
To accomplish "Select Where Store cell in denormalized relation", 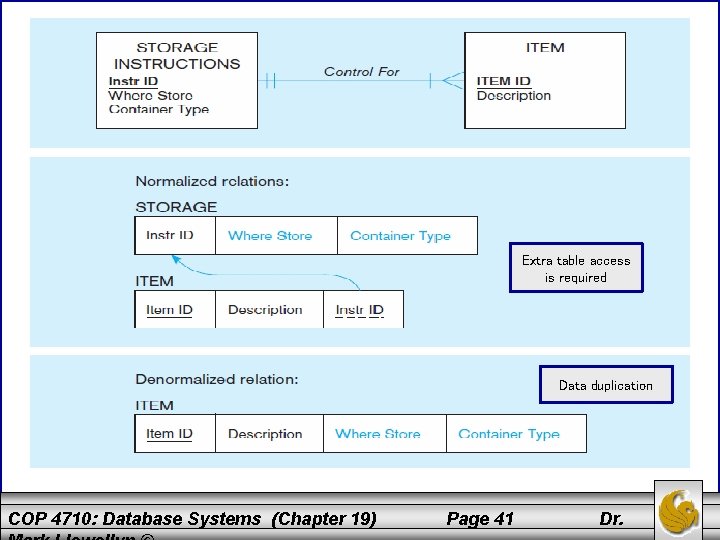I will pos(385,433).
